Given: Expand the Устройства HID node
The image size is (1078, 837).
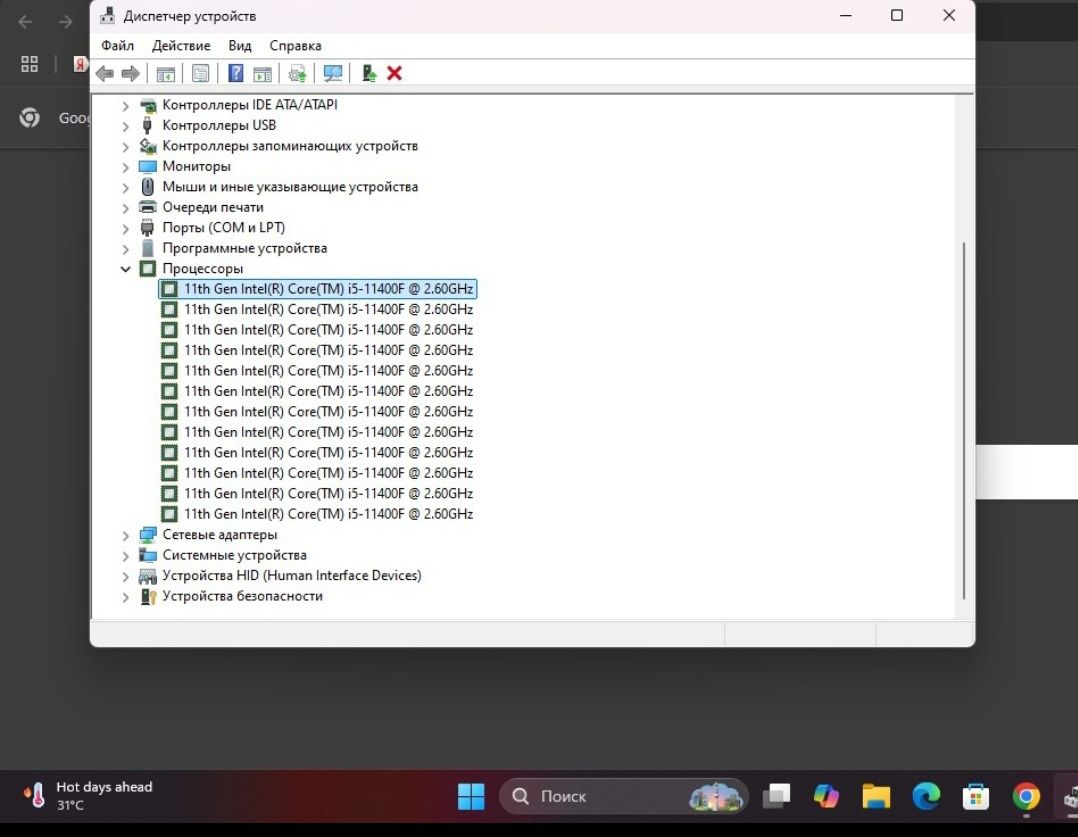Looking at the screenshot, I should point(125,576).
